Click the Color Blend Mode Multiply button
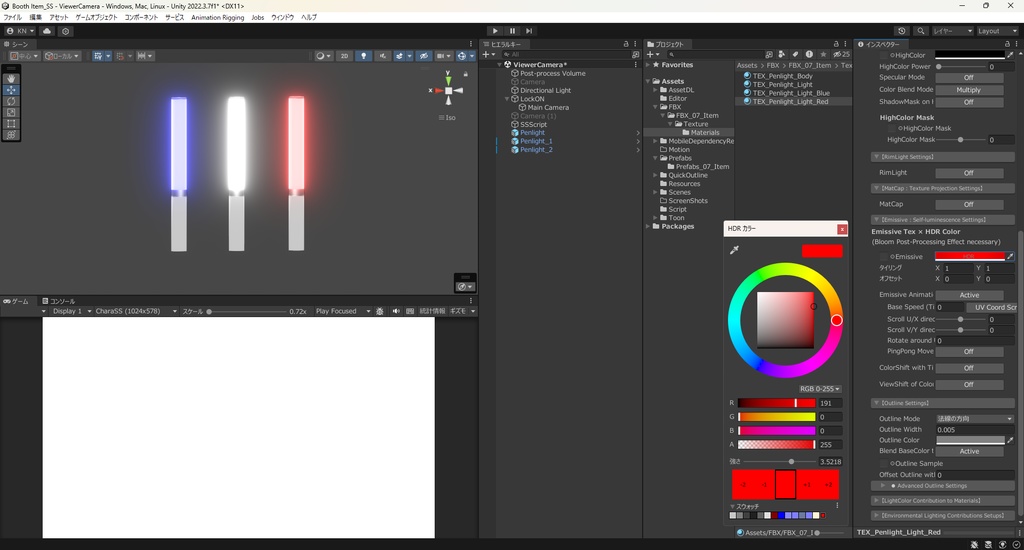This screenshot has height=550, width=1024. 969,89
